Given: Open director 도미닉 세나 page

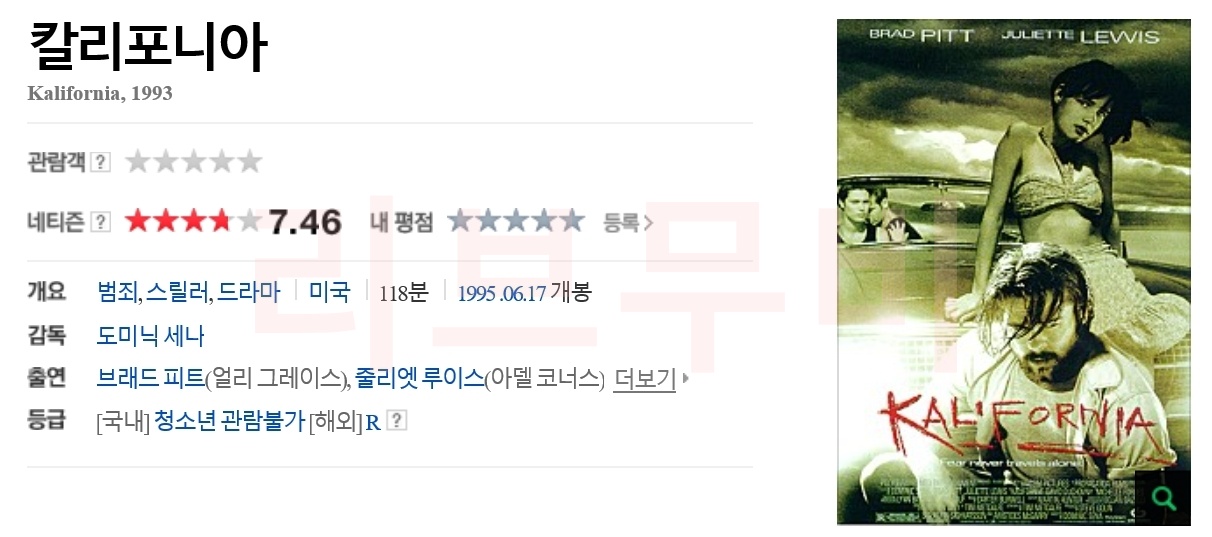Looking at the screenshot, I should pyautogui.click(x=151, y=335).
